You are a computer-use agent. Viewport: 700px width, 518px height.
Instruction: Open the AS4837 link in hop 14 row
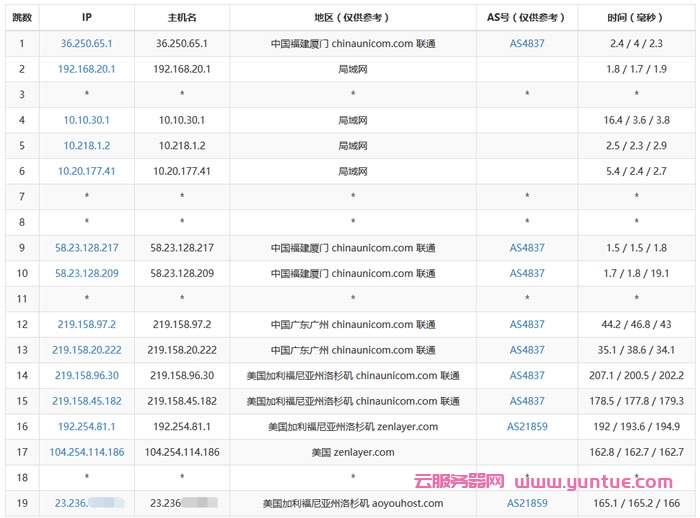click(527, 376)
